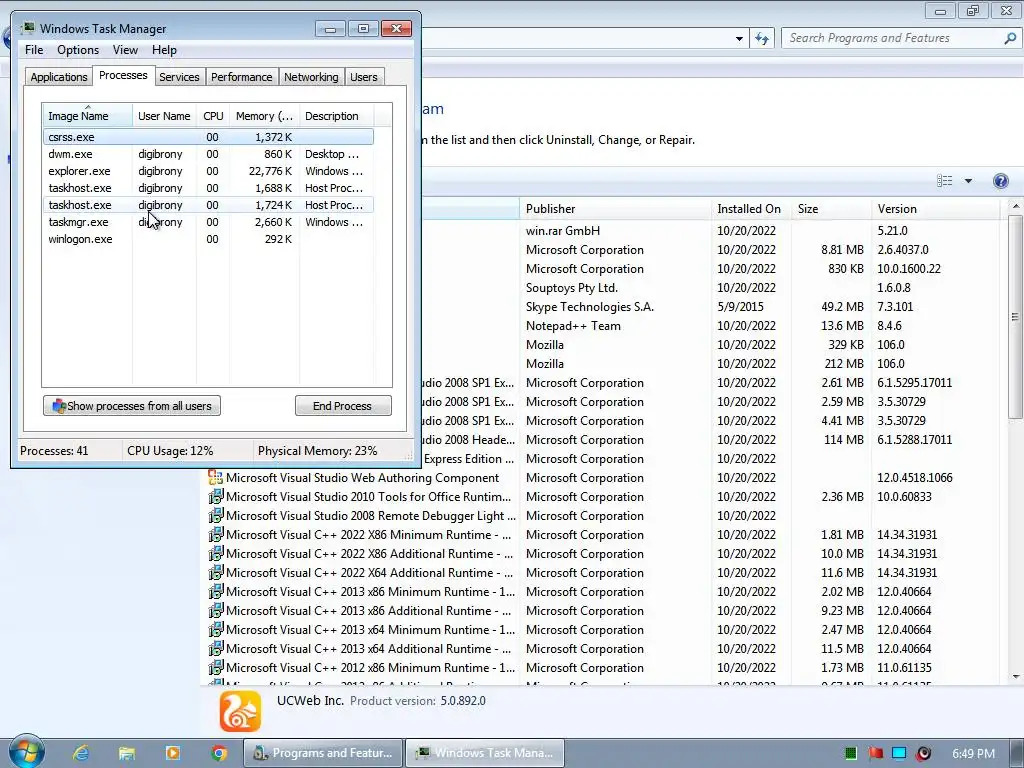
Task: Open Help menu in Task Manager
Action: (x=164, y=50)
